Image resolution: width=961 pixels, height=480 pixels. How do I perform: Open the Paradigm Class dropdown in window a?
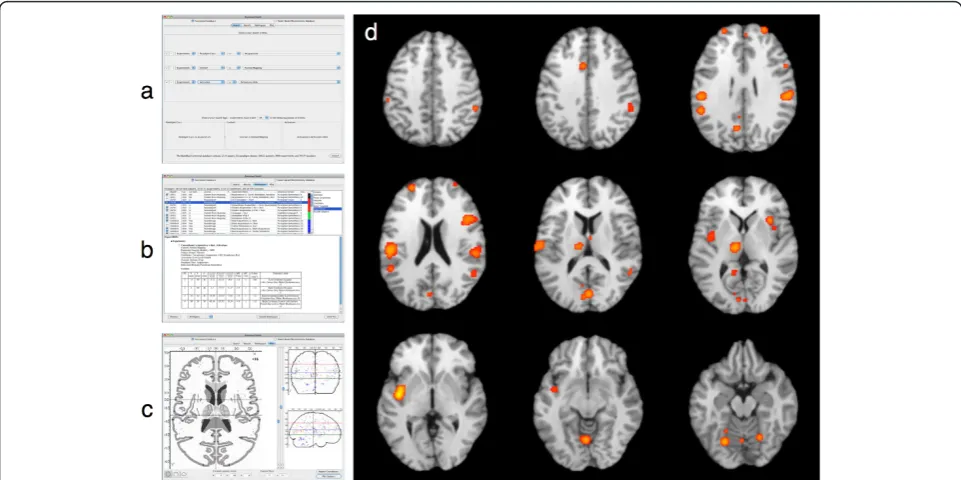pos(211,53)
